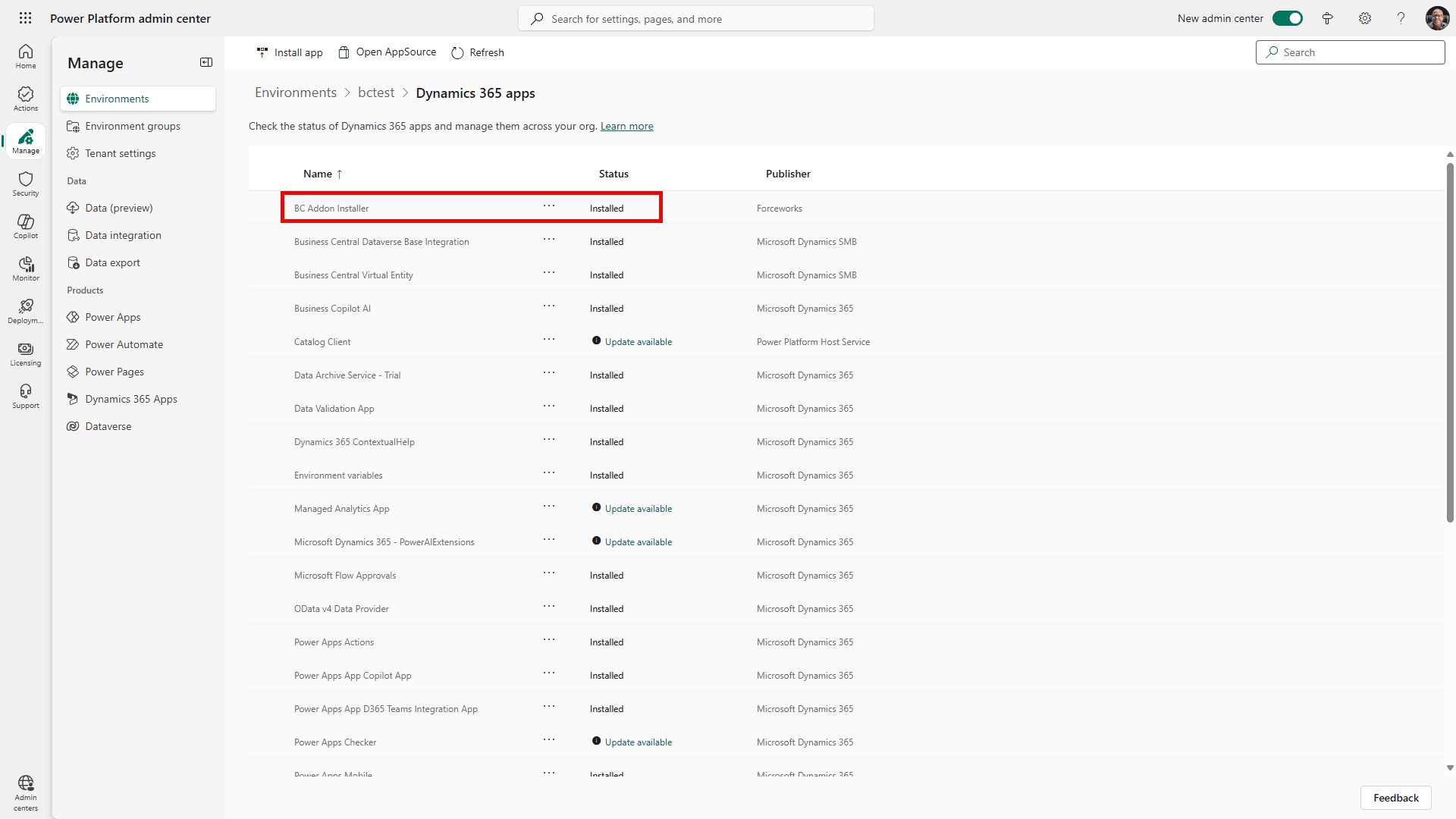The image size is (1456, 819).
Task: Collapse the Manage navigation pane
Action: click(206, 62)
